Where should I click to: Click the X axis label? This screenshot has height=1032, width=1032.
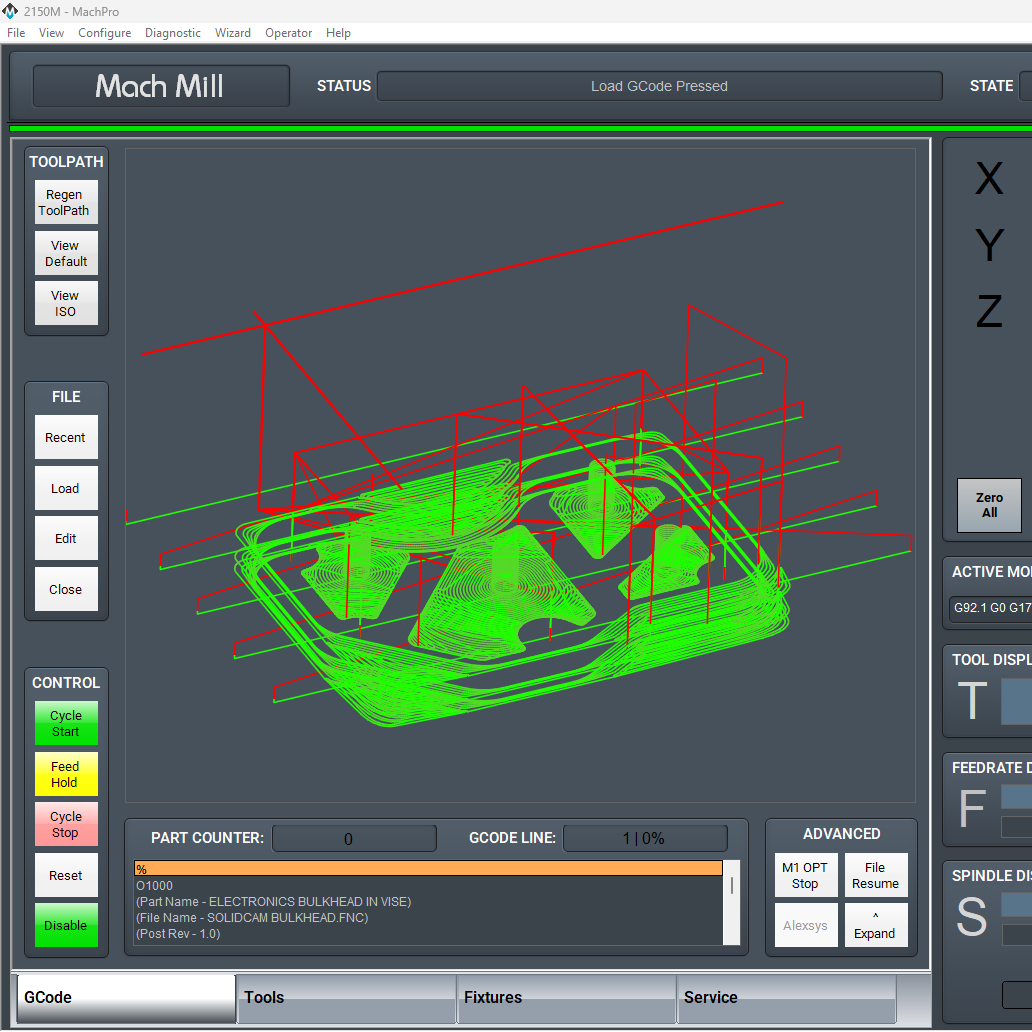coord(989,178)
